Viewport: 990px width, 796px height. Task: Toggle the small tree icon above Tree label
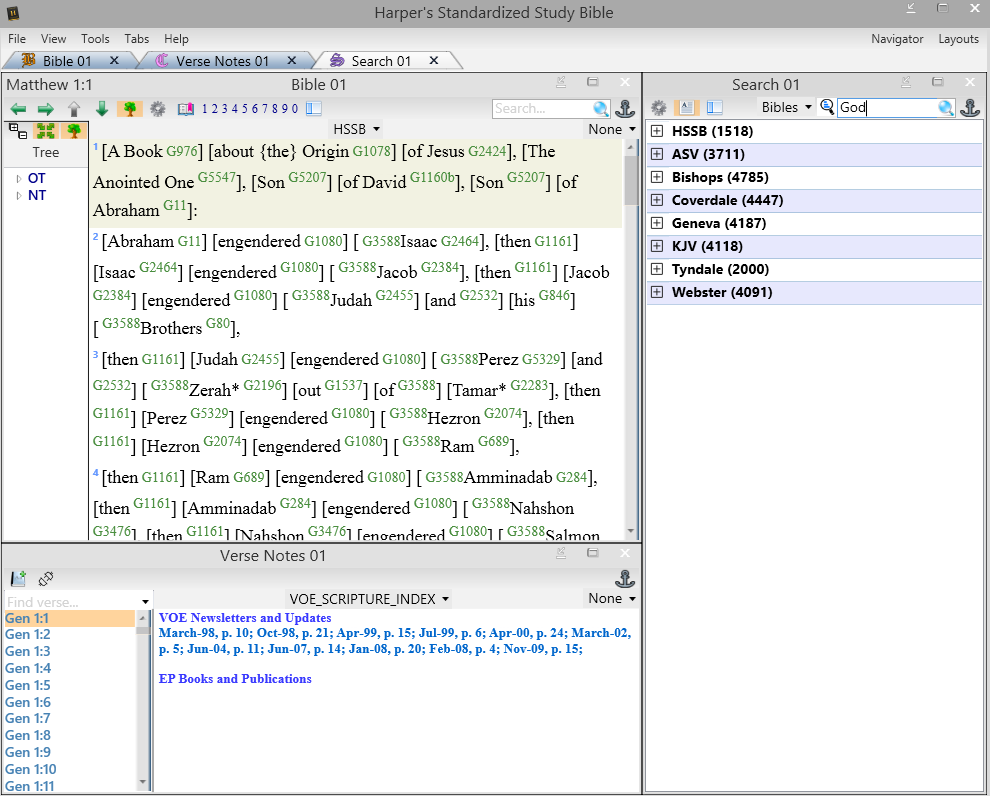74,131
